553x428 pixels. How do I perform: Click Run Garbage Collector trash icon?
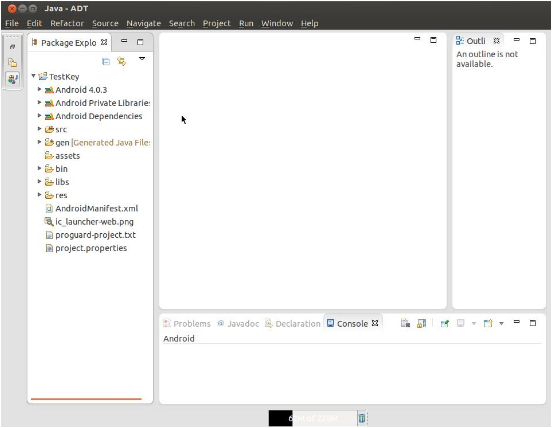[362, 418]
